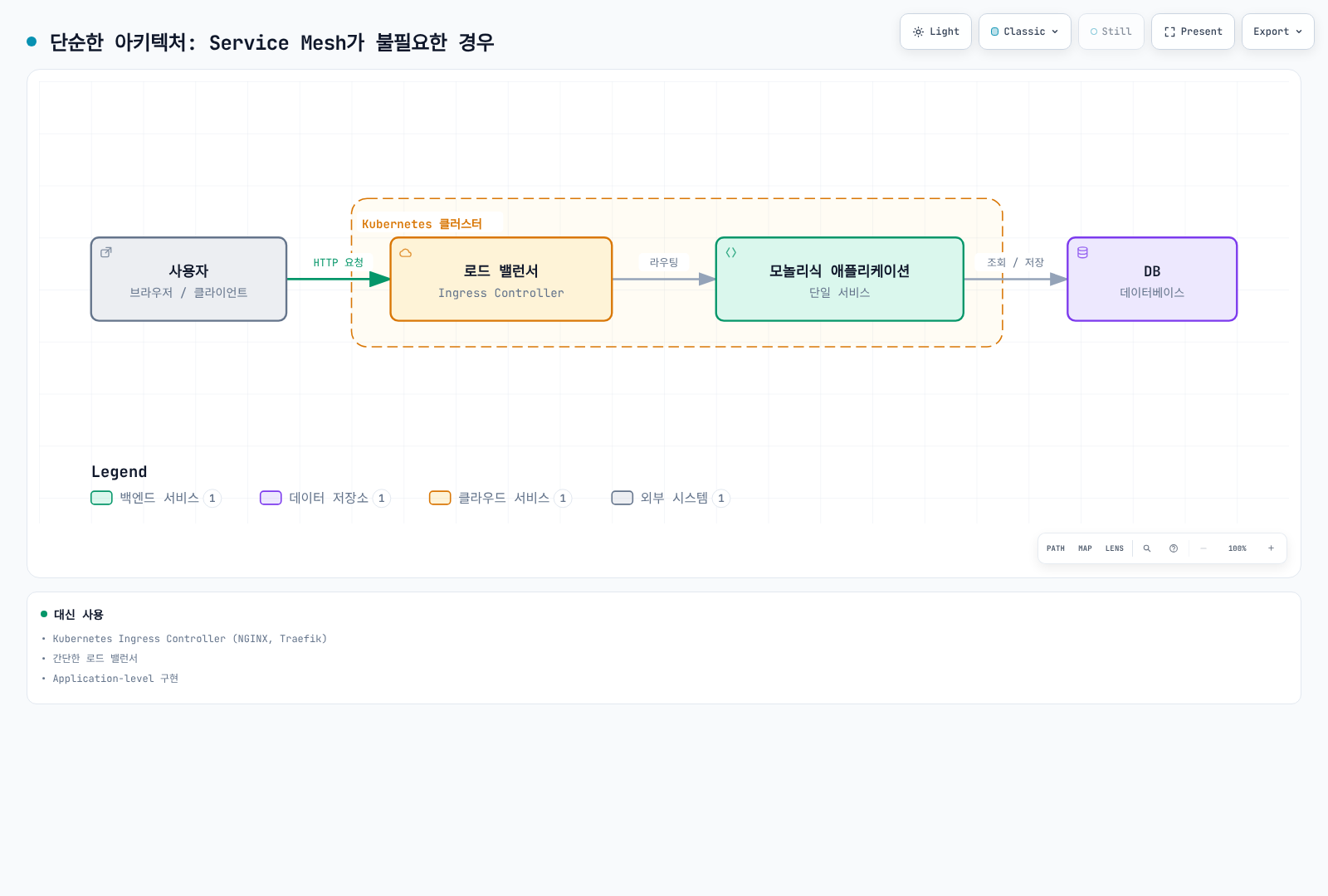1328x896 pixels.
Task: Open the Classic style dropdown
Action: 1024,32
